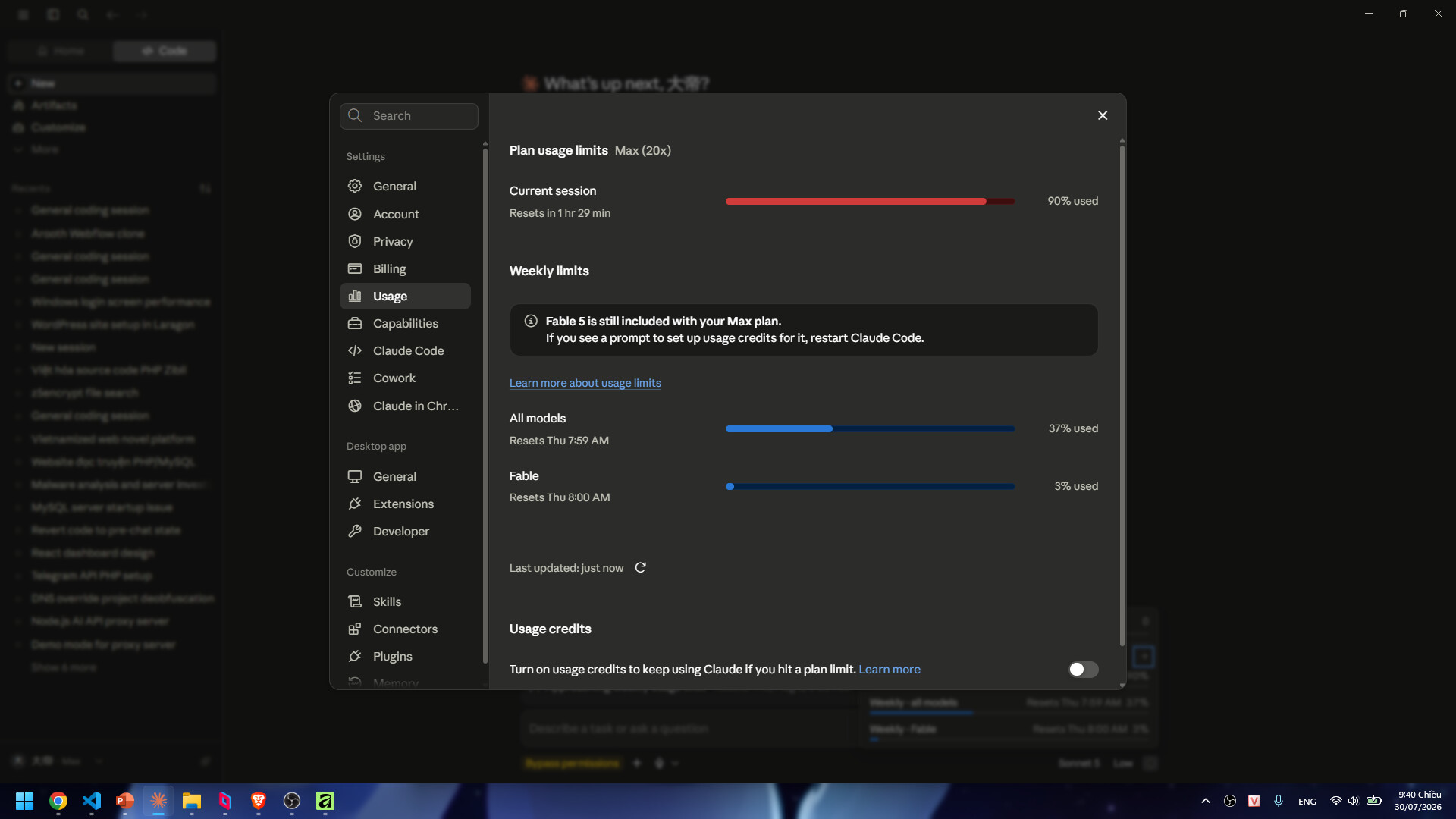The width and height of the screenshot is (1456, 819).
Task: Click the All models weekly usage bar
Action: [x=870, y=428]
